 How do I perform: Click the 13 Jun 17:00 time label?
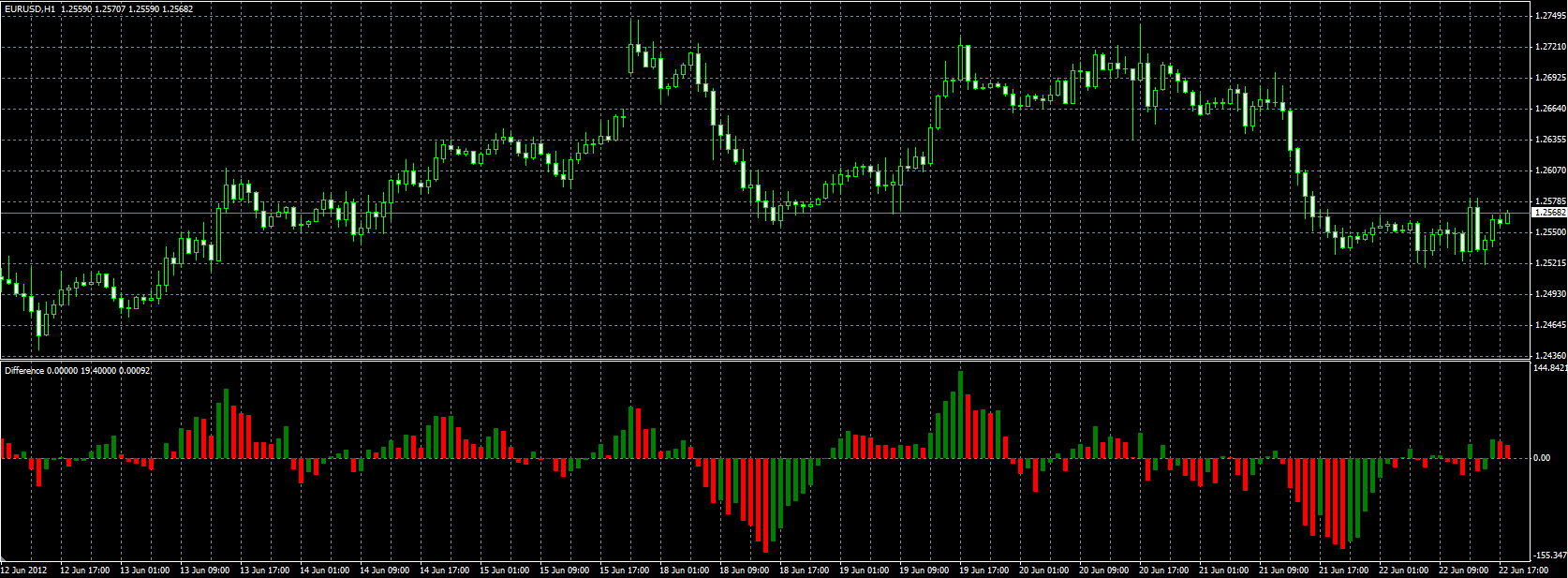(x=265, y=571)
